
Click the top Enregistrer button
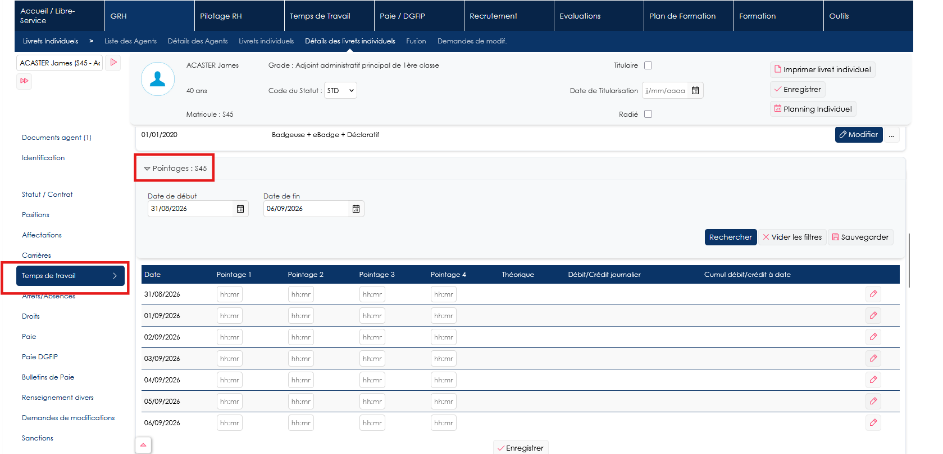(x=797, y=89)
